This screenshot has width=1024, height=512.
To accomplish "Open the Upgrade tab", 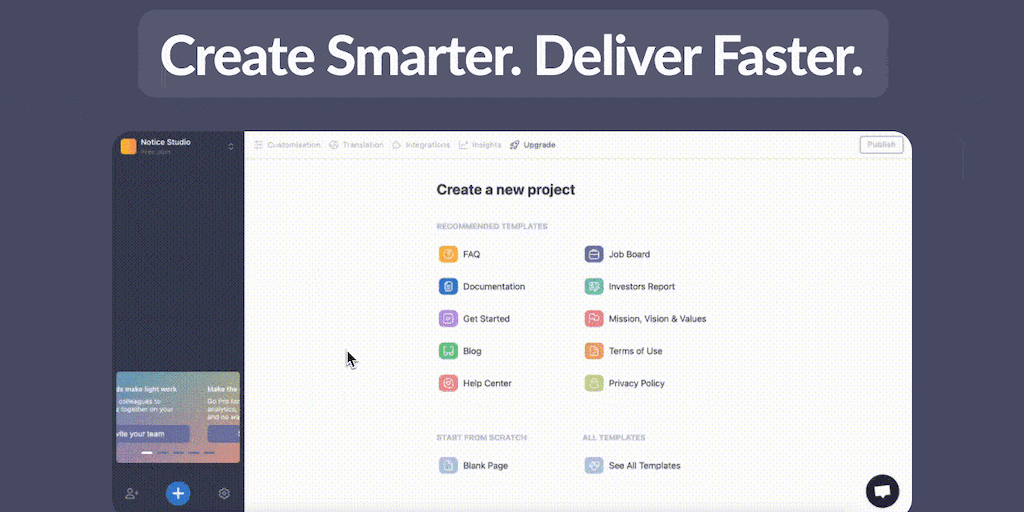I will 533,145.
